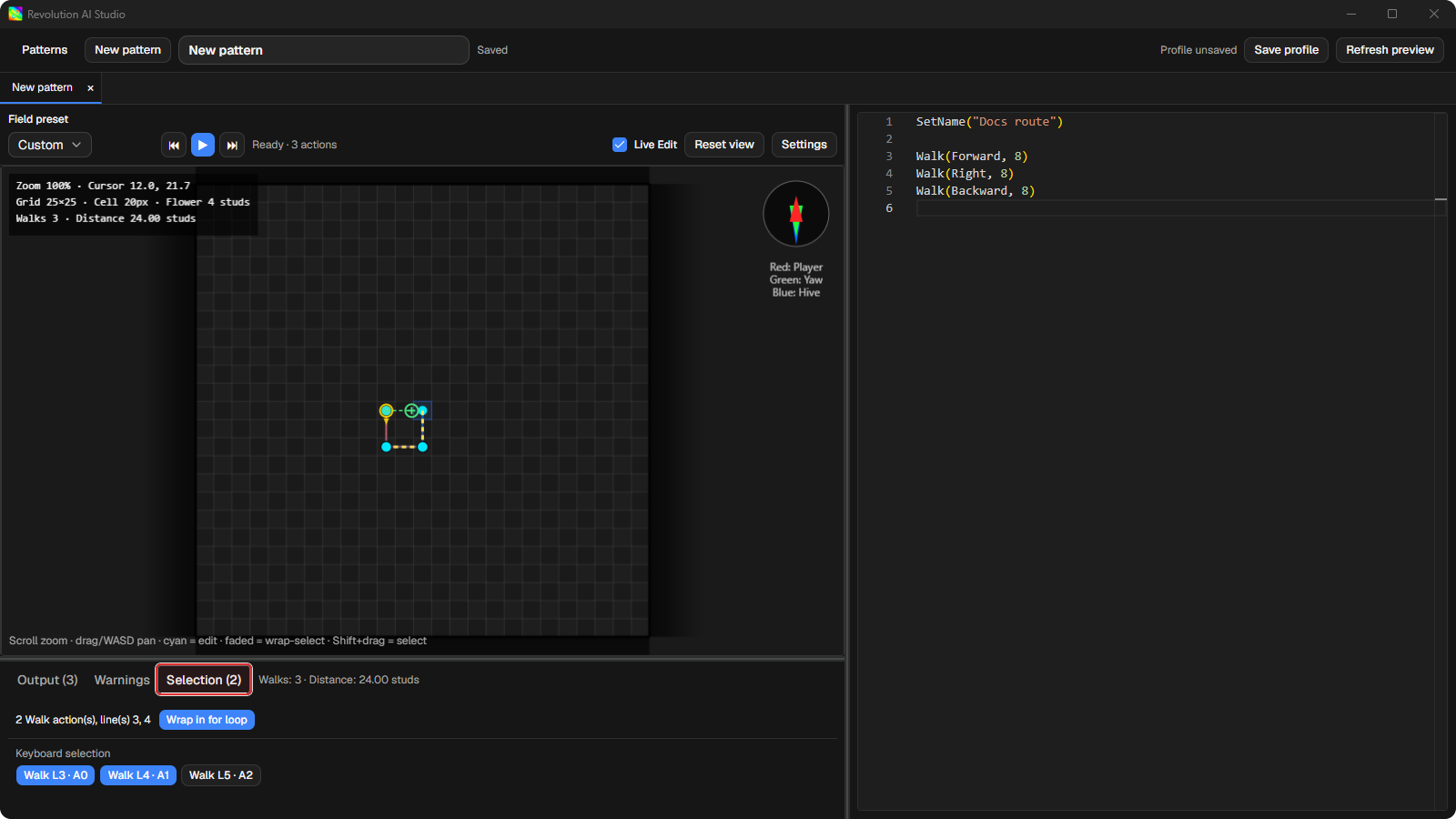Open the Patterns menu

coord(45,50)
